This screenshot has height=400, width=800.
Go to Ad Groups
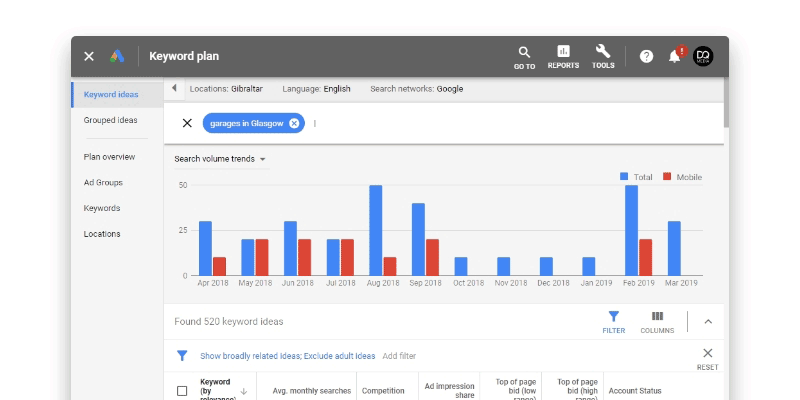tap(104, 183)
